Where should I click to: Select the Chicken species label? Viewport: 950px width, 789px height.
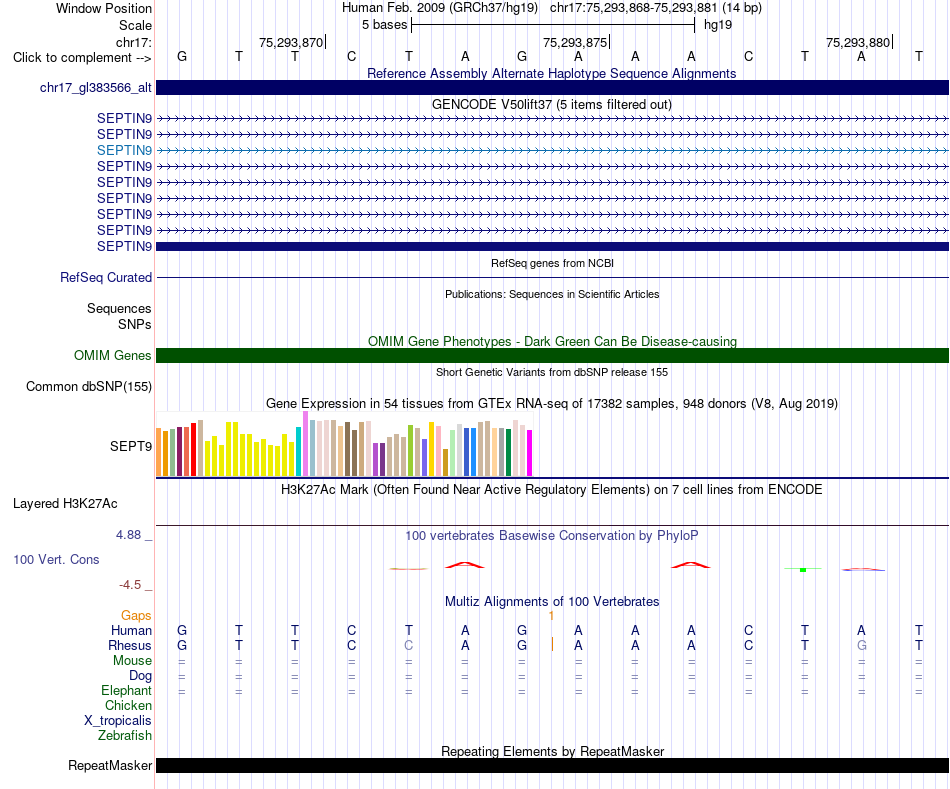pos(128,705)
